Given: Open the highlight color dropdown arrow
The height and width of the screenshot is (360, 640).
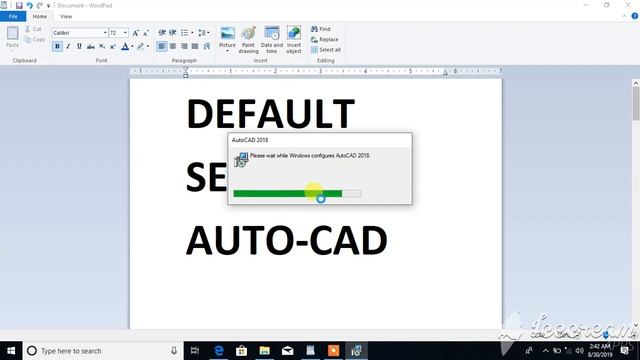Looking at the screenshot, I should 148,47.
